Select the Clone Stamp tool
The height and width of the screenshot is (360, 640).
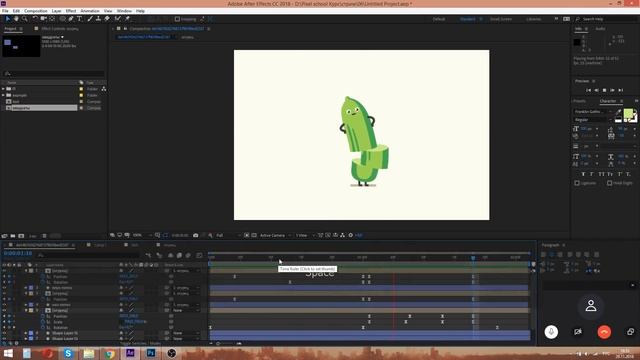[x=98, y=19]
